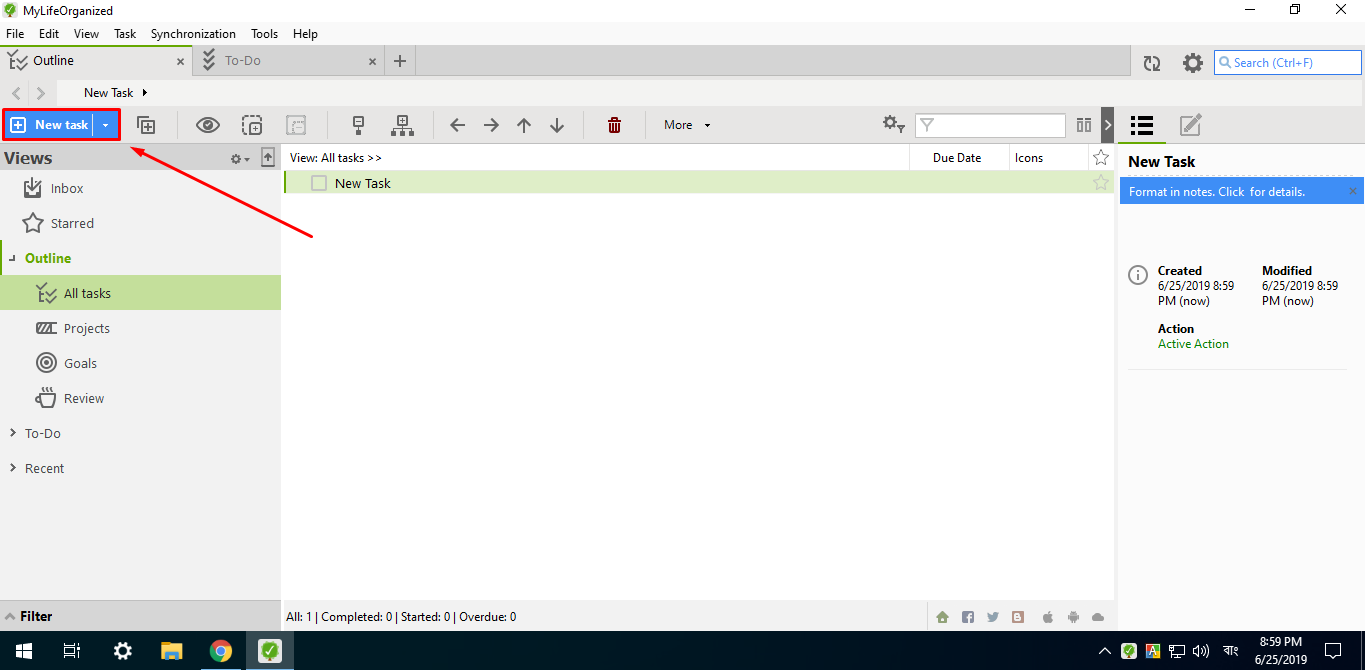Open the Task menu

pyautogui.click(x=125, y=34)
